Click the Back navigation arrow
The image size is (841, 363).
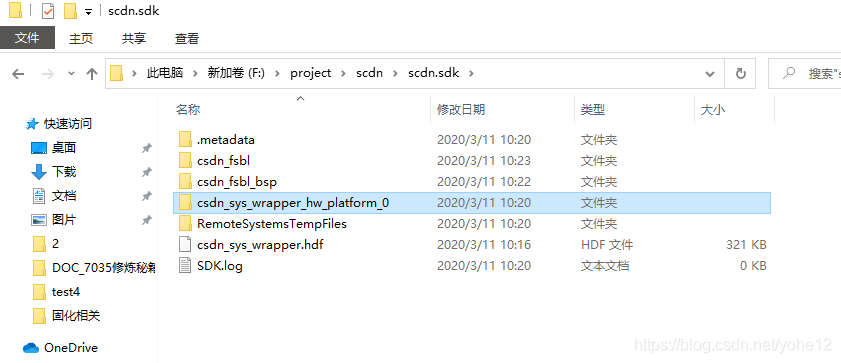point(18,74)
